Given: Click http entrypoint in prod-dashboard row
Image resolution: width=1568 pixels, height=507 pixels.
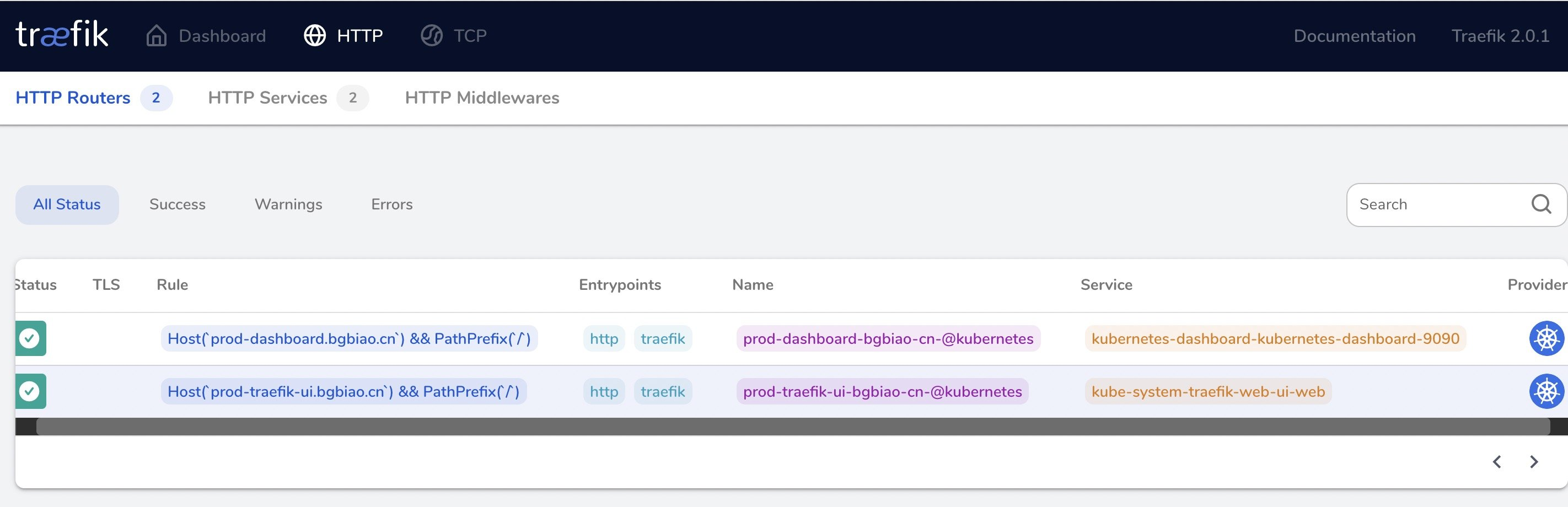Looking at the screenshot, I should pos(604,338).
